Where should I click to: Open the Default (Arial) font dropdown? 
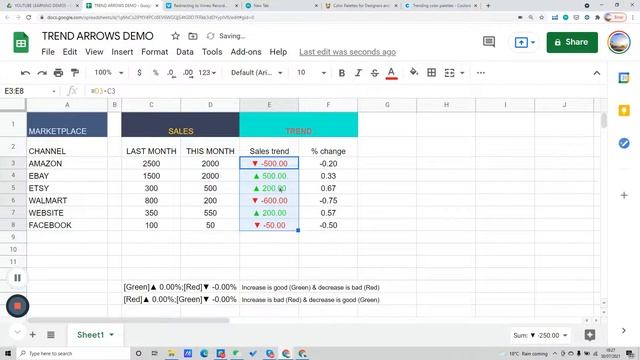[257, 73]
